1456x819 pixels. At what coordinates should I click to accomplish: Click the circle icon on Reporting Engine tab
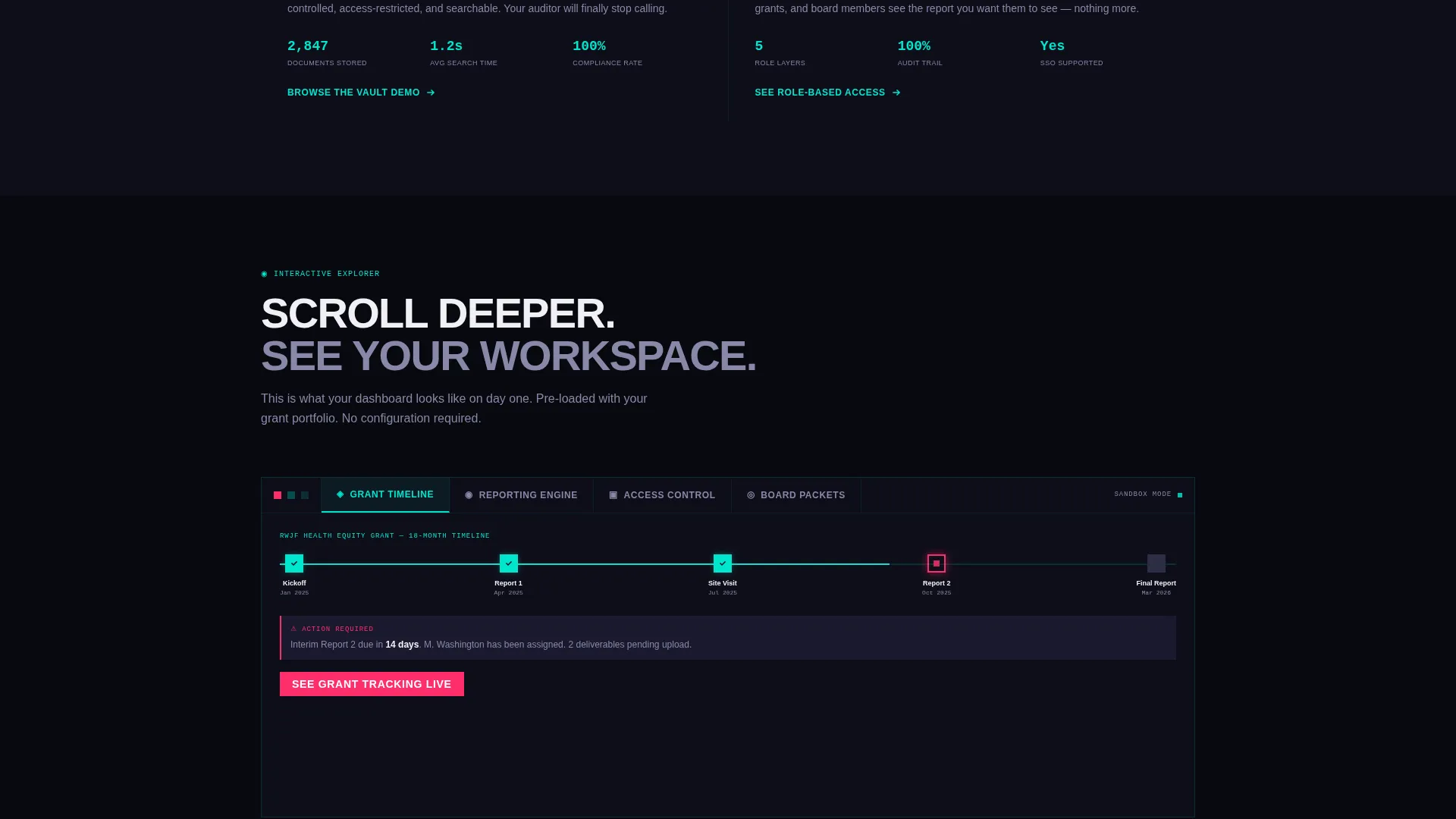469,495
